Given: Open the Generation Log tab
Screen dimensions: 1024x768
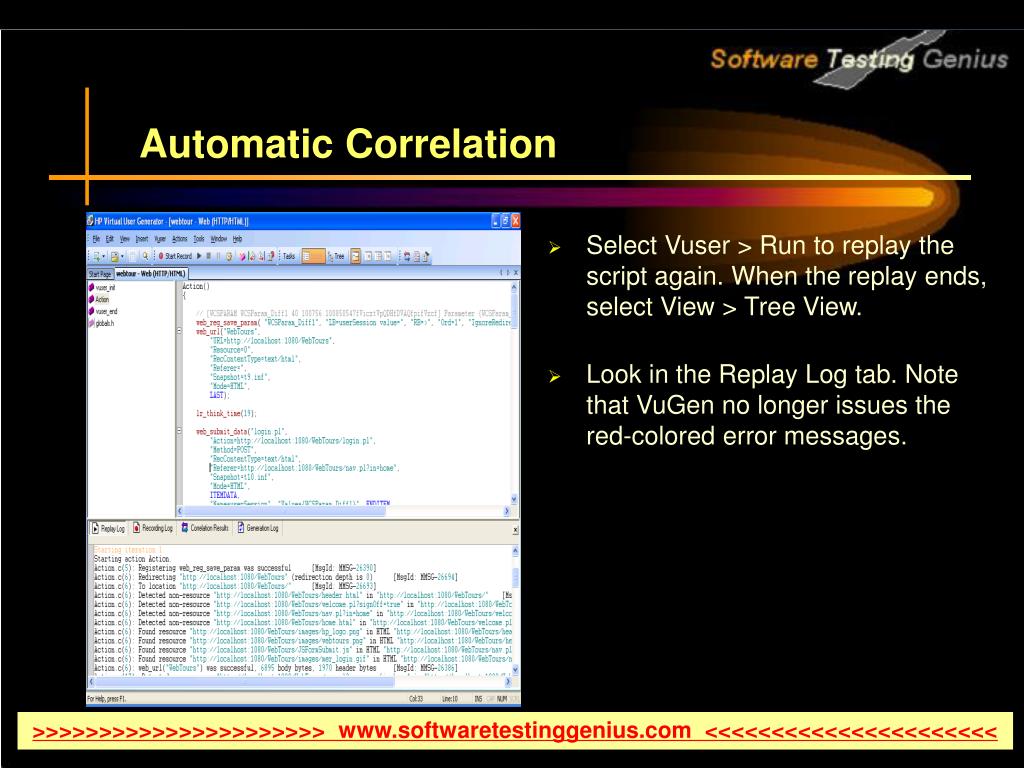Looking at the screenshot, I should pyautogui.click(x=258, y=528).
